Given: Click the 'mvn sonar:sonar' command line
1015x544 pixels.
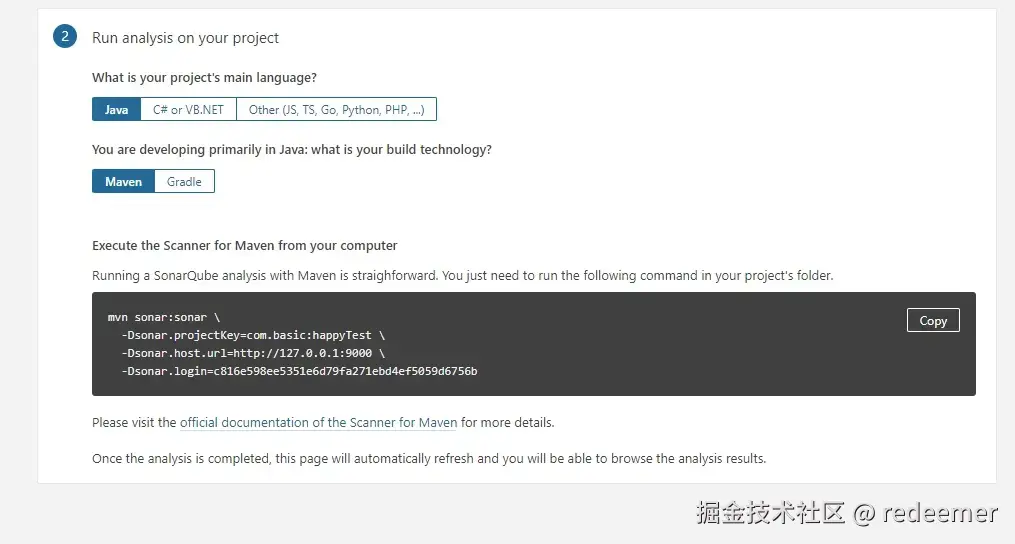Looking at the screenshot, I should [163, 317].
